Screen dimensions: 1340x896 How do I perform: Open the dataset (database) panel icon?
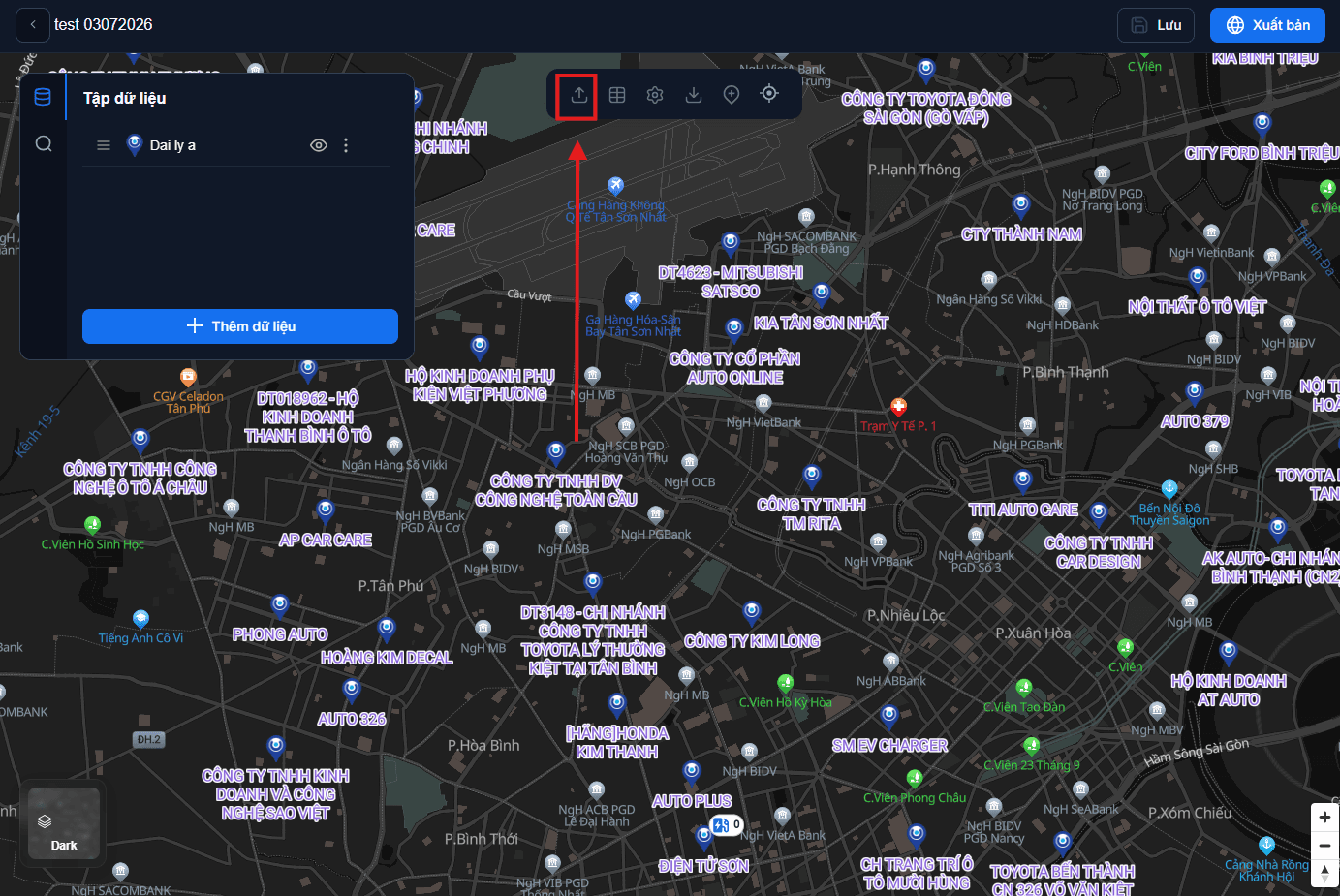point(43,97)
